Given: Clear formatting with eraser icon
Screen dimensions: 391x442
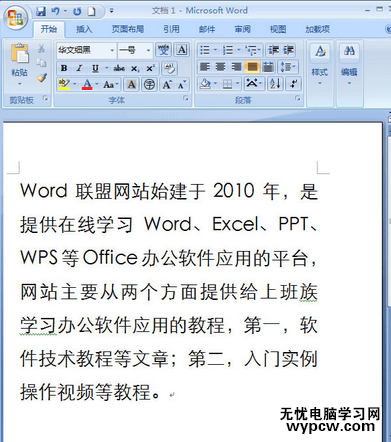Looking at the screenshot, I should (x=169, y=69).
